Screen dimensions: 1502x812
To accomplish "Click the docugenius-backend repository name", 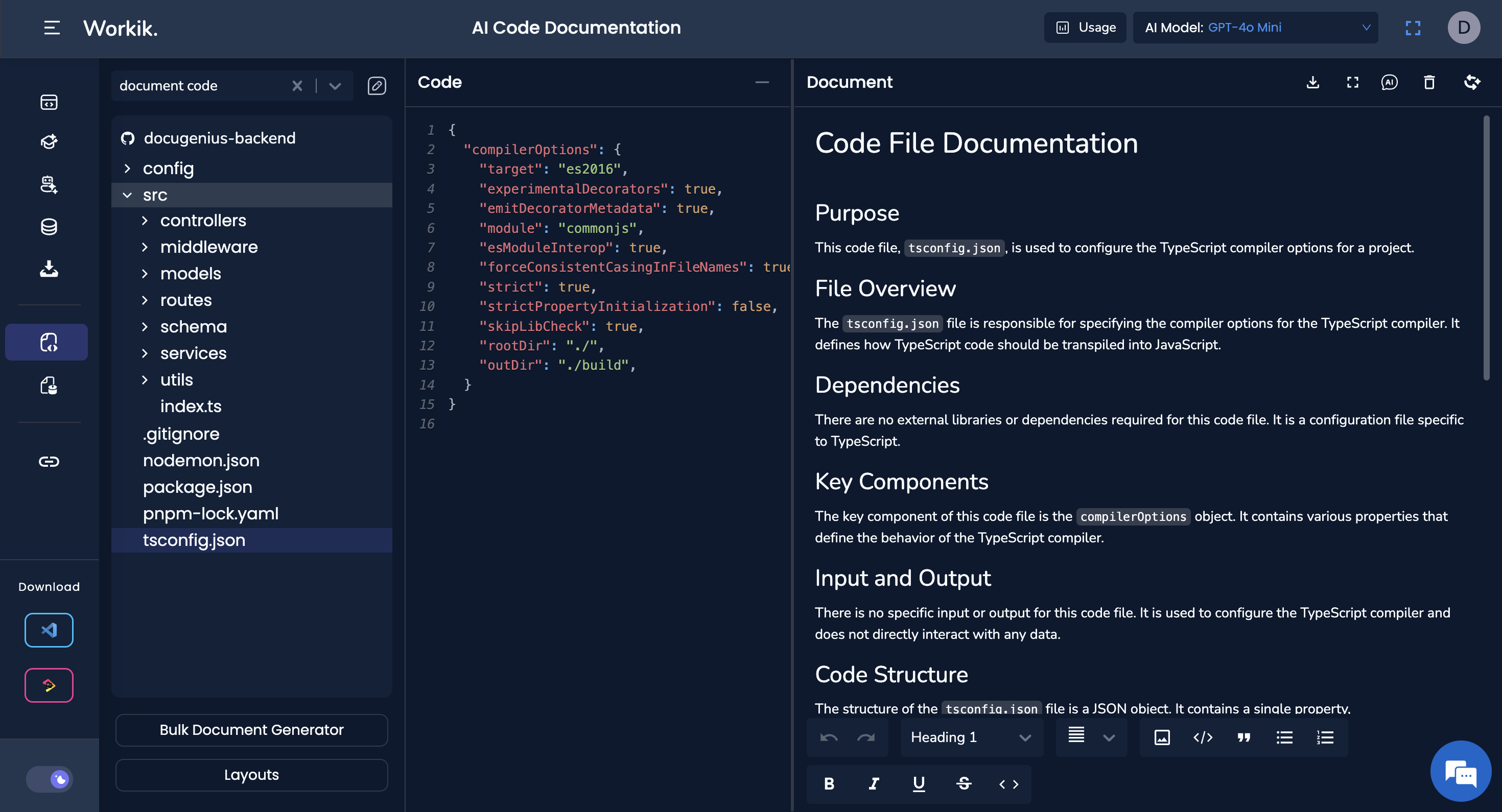I will point(219,138).
